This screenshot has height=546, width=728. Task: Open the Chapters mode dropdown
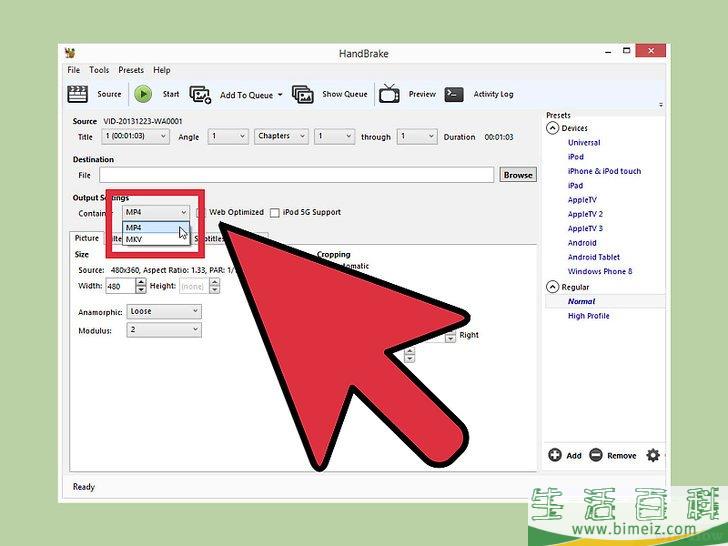point(281,136)
